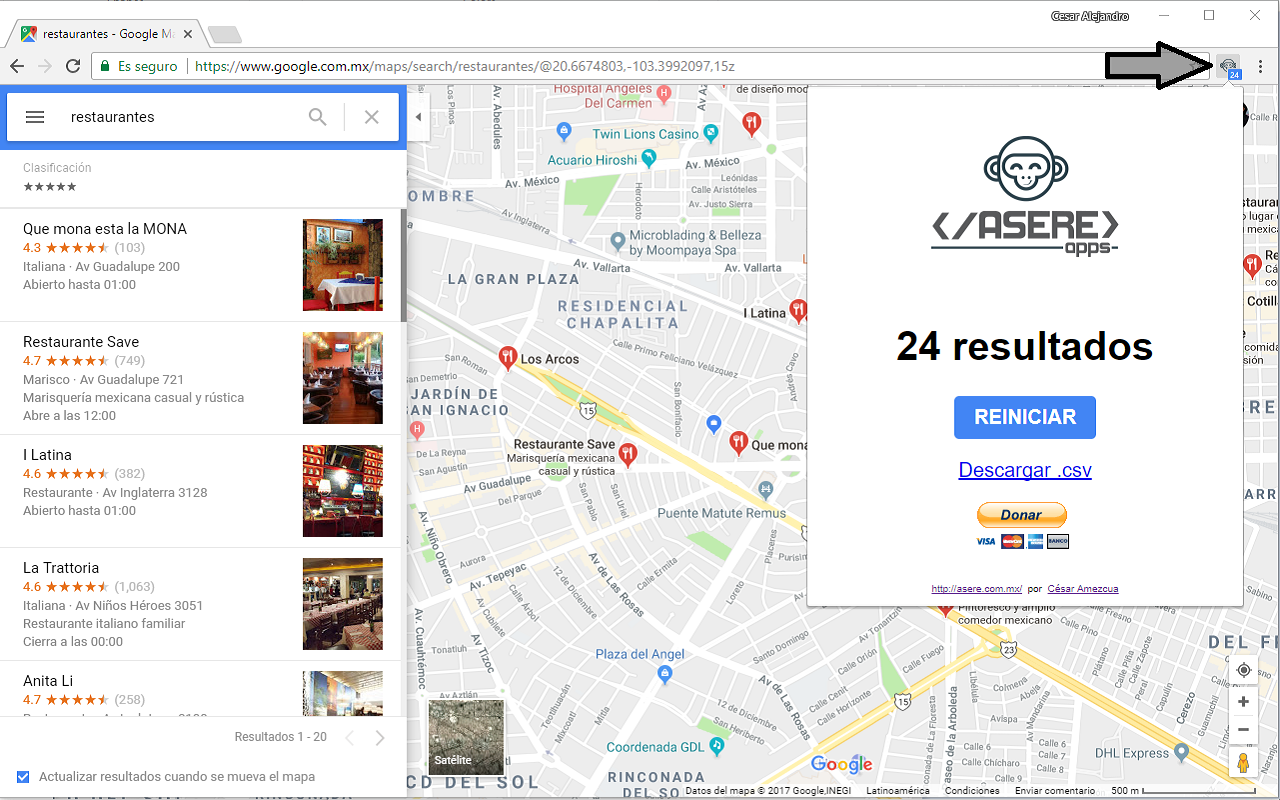This screenshot has width=1280, height=800.
Task: Go to next results page arrow
Action: click(380, 738)
